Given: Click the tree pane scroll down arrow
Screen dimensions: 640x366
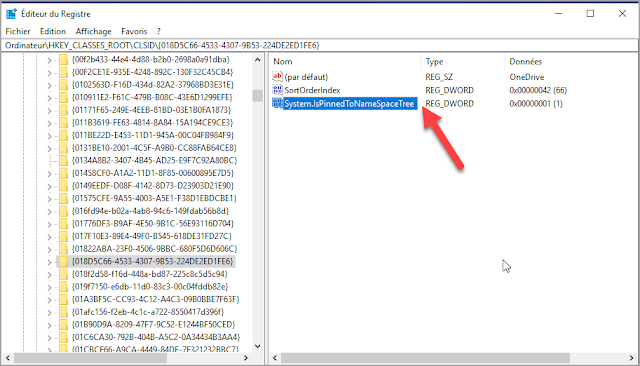Looking at the screenshot, I should click(258, 346).
